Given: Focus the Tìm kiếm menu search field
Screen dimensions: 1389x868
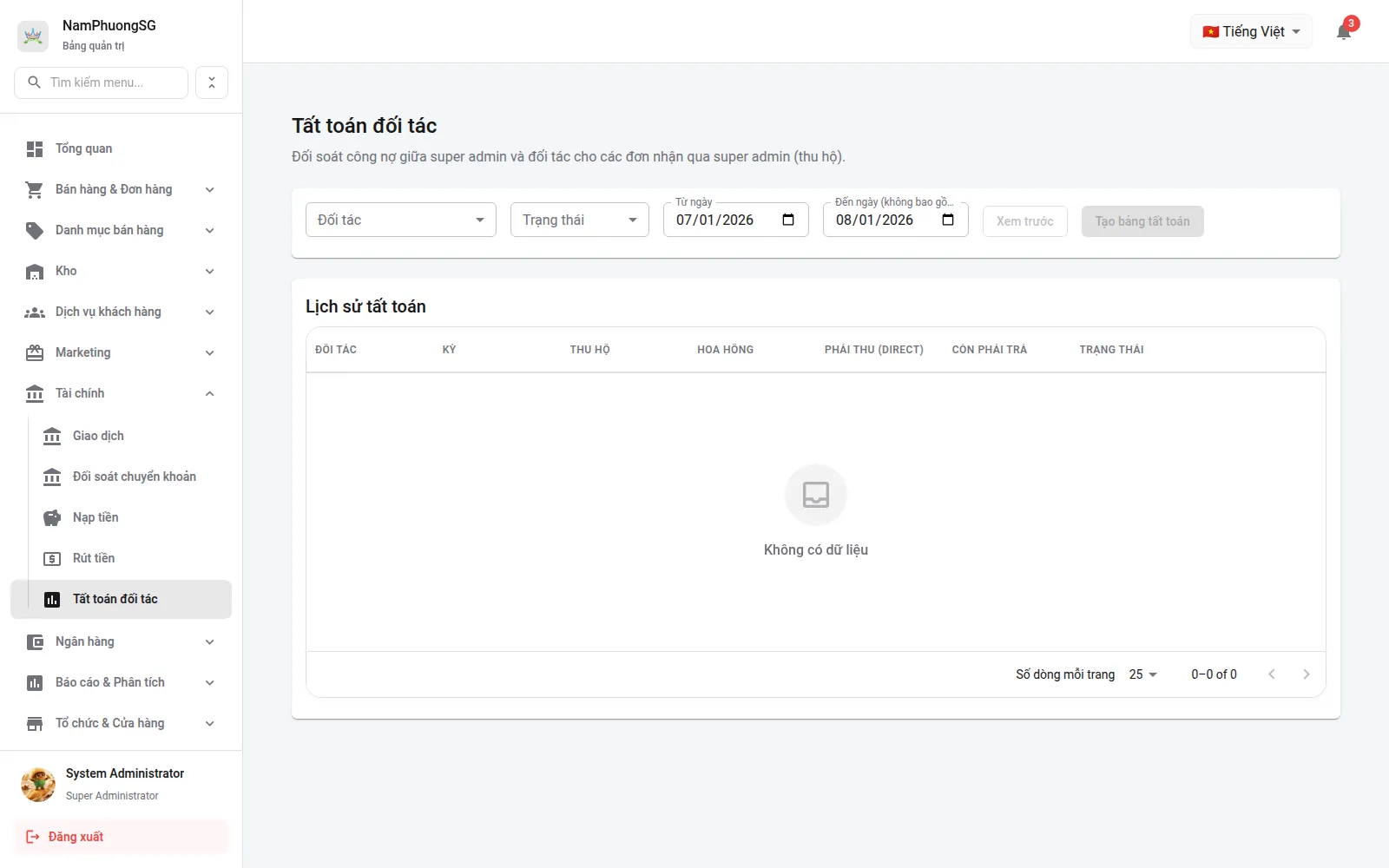Looking at the screenshot, I should [102, 82].
